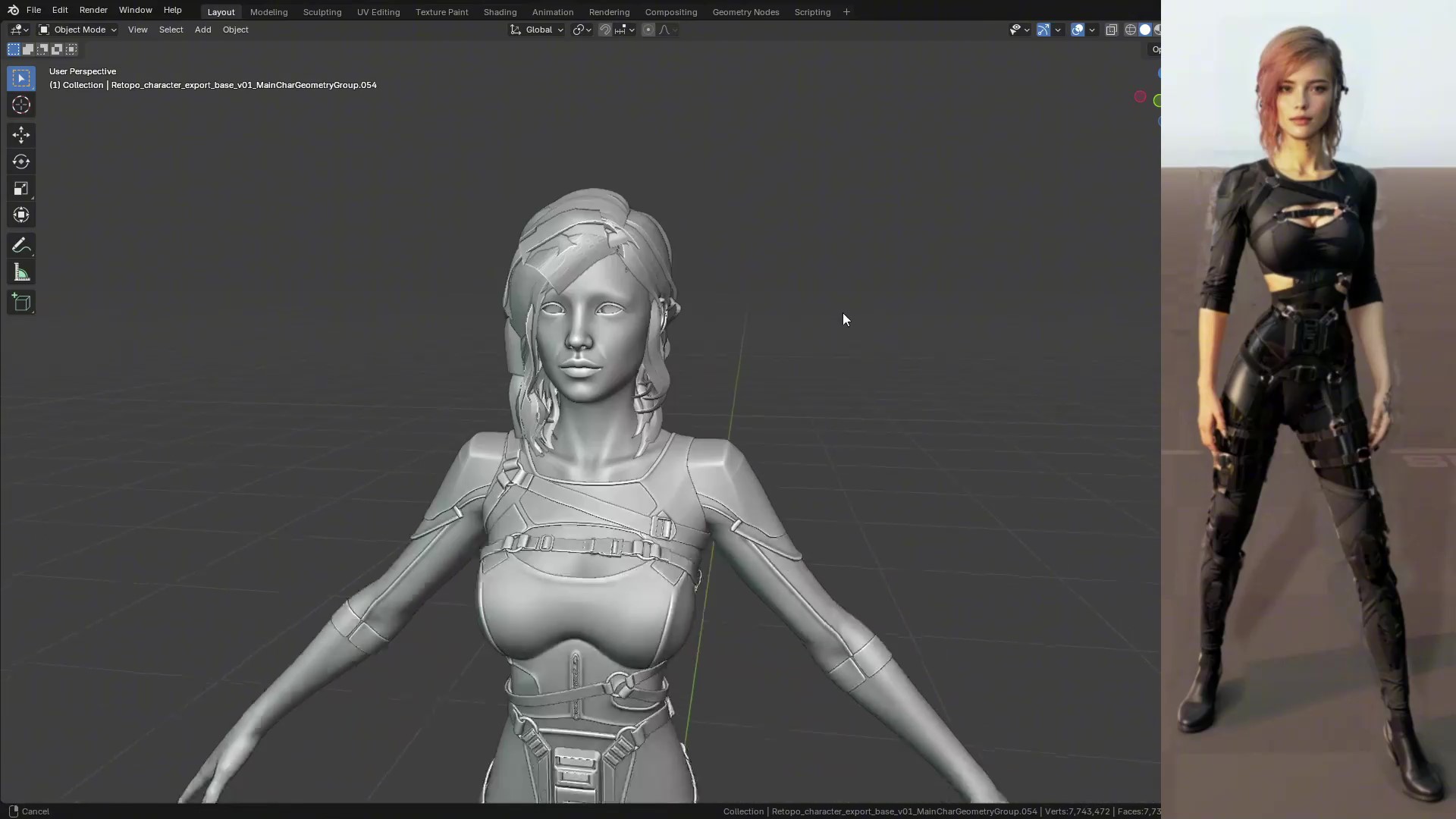Screen dimensions: 1456x819
Task: Switch to wireframe viewport shading
Action: [x=1130, y=30]
